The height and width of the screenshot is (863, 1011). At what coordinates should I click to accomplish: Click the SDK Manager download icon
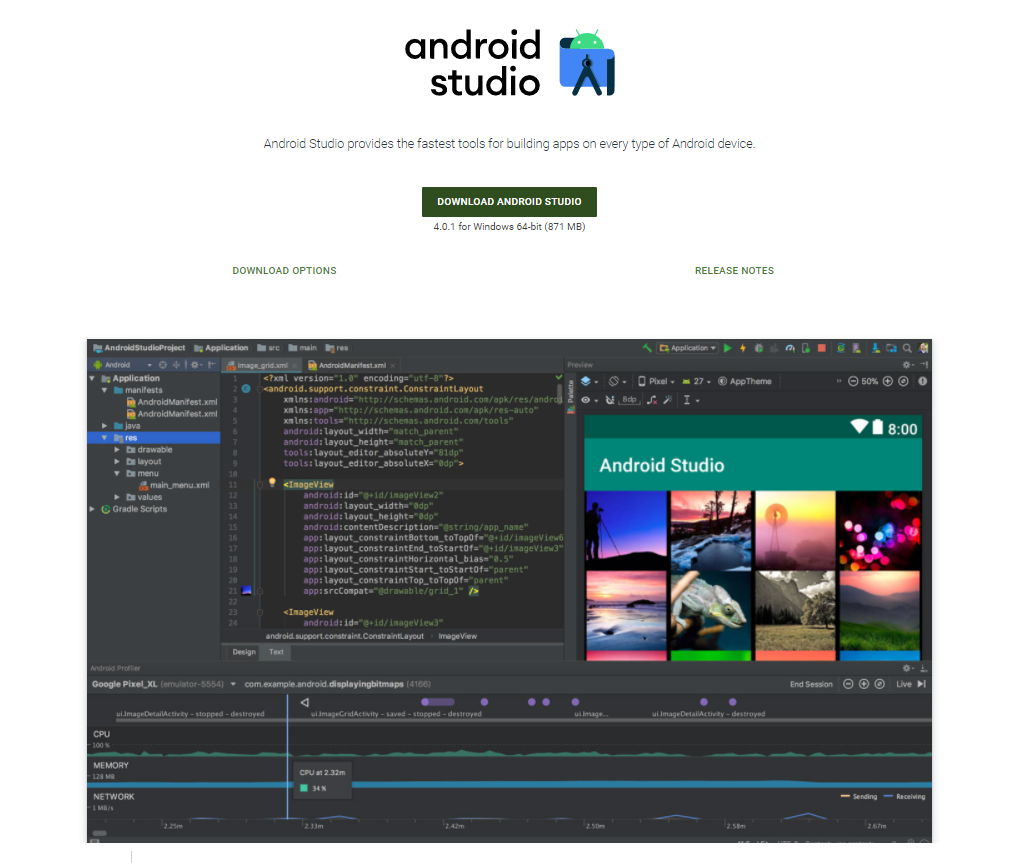coord(876,348)
